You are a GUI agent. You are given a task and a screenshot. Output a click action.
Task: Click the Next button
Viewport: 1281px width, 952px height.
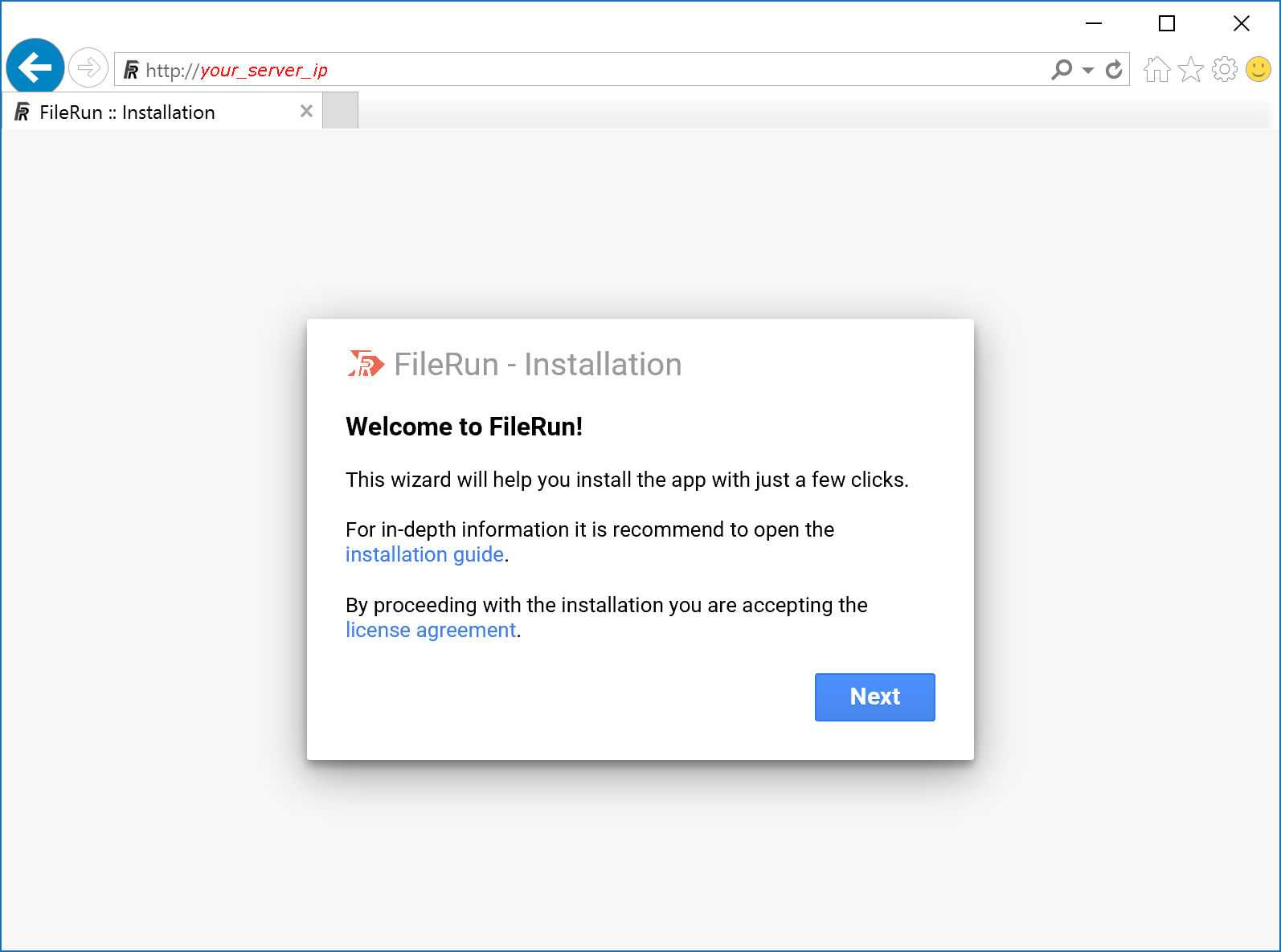click(x=874, y=697)
